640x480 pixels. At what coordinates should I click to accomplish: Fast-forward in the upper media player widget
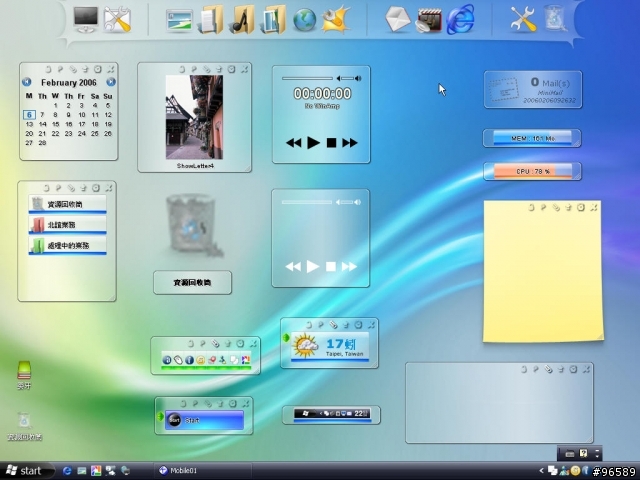point(350,142)
